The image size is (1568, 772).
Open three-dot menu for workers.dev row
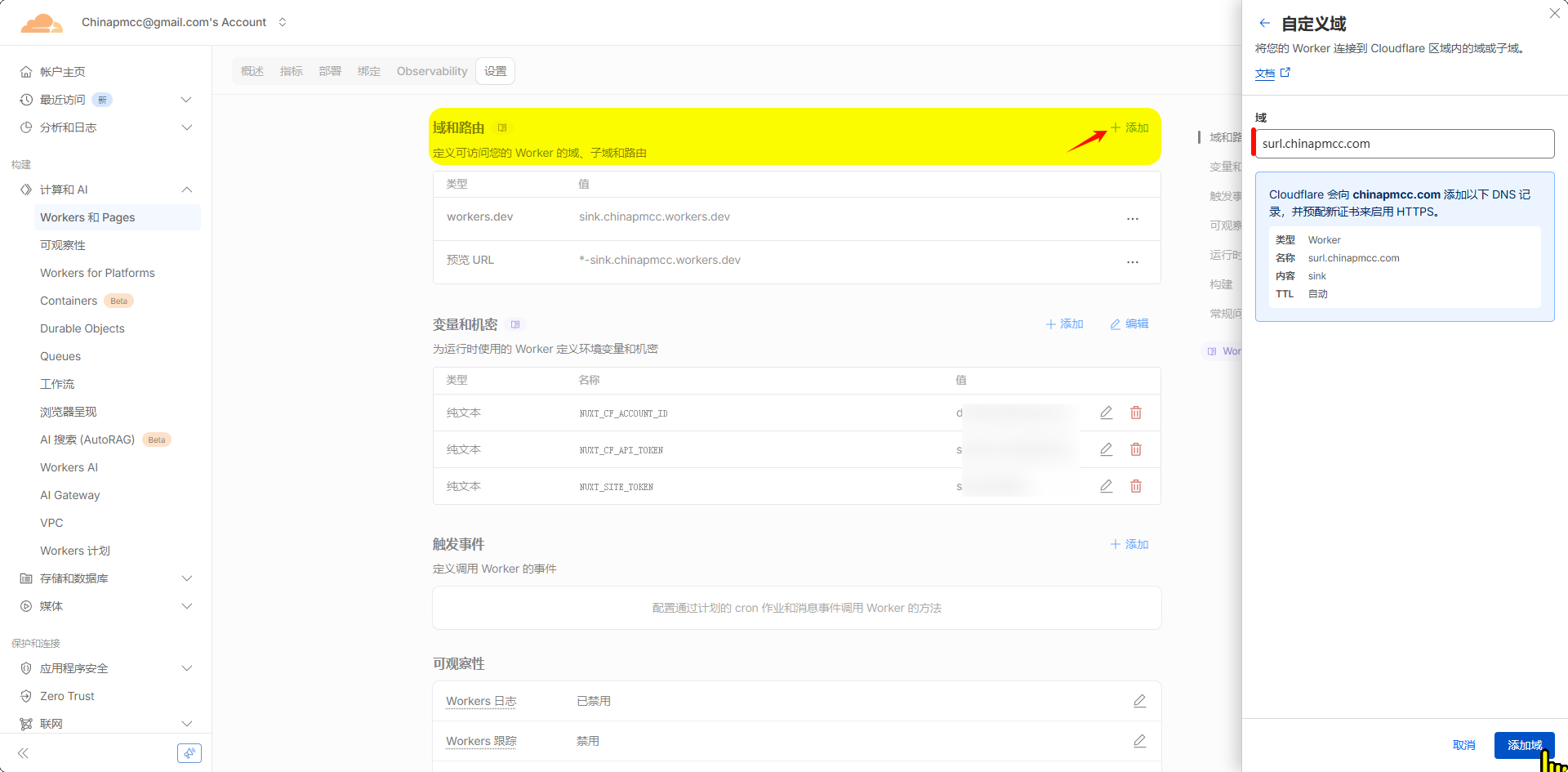pyautogui.click(x=1132, y=218)
